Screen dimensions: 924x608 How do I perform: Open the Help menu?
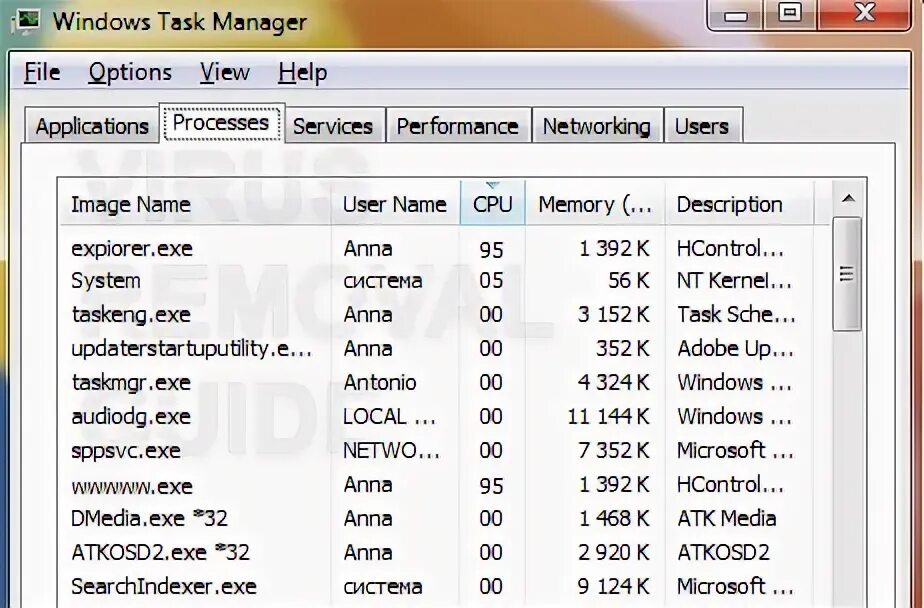point(302,72)
